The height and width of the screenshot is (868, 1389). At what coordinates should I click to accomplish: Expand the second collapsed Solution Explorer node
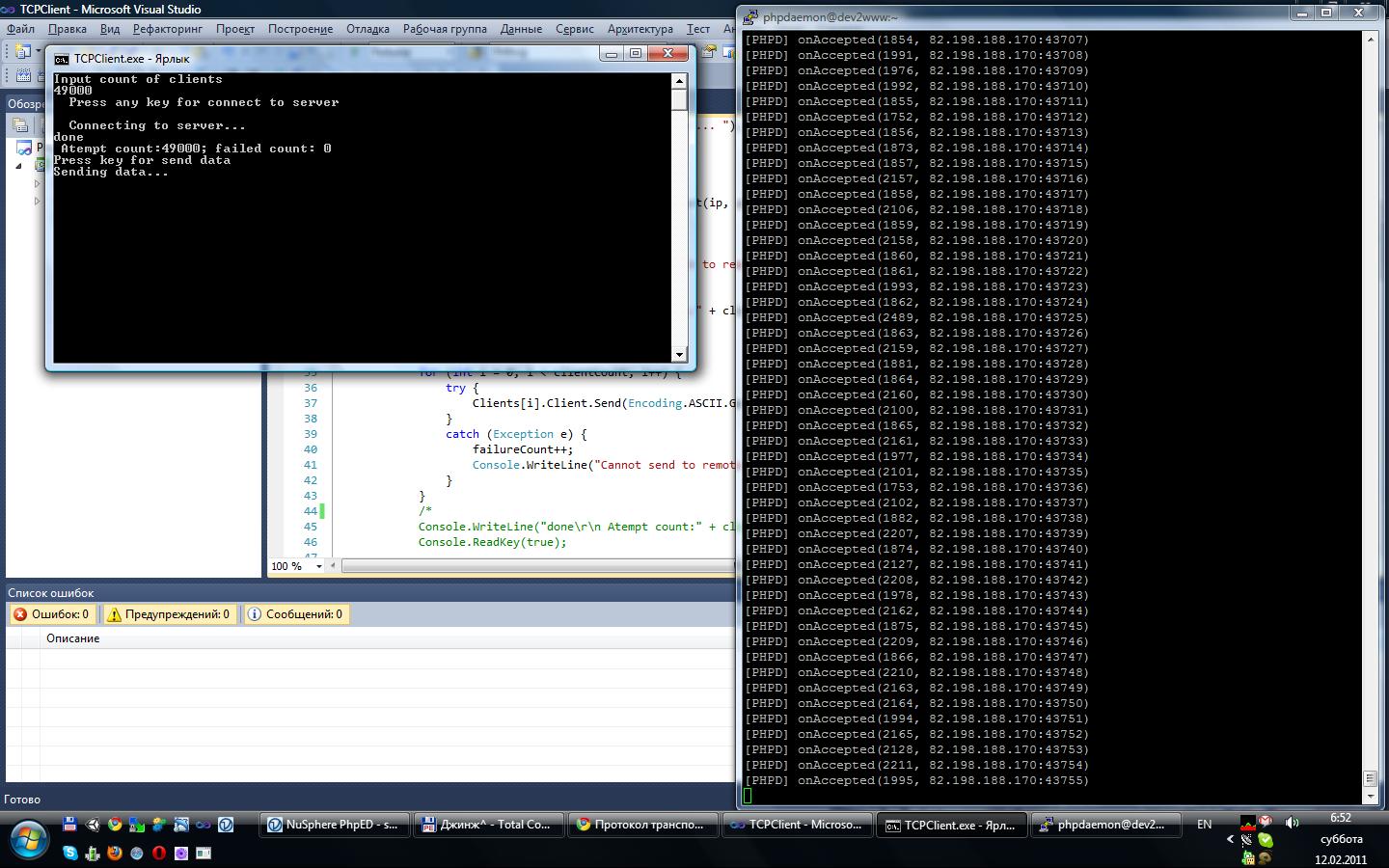click(x=37, y=202)
